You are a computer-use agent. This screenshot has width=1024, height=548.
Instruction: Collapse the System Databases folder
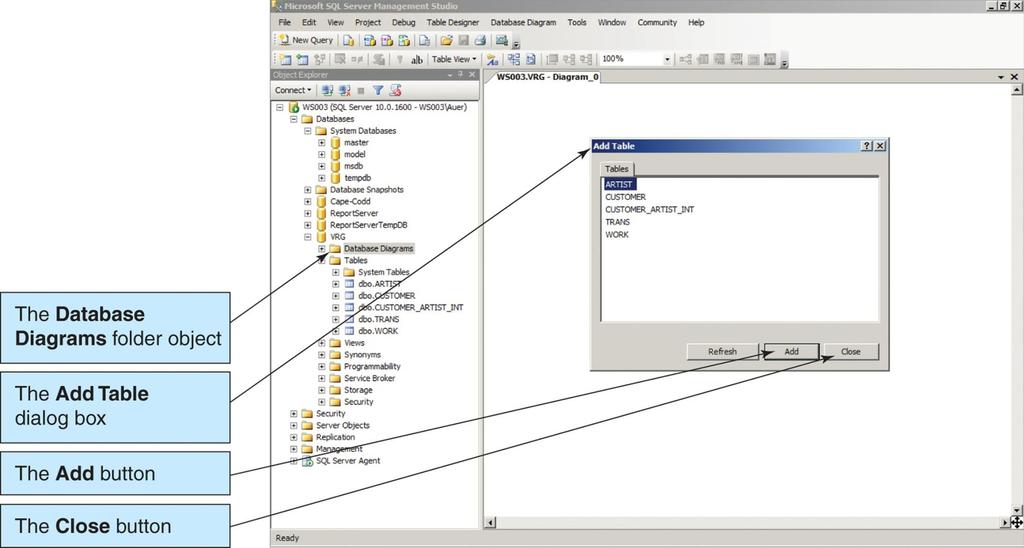pyautogui.click(x=308, y=131)
